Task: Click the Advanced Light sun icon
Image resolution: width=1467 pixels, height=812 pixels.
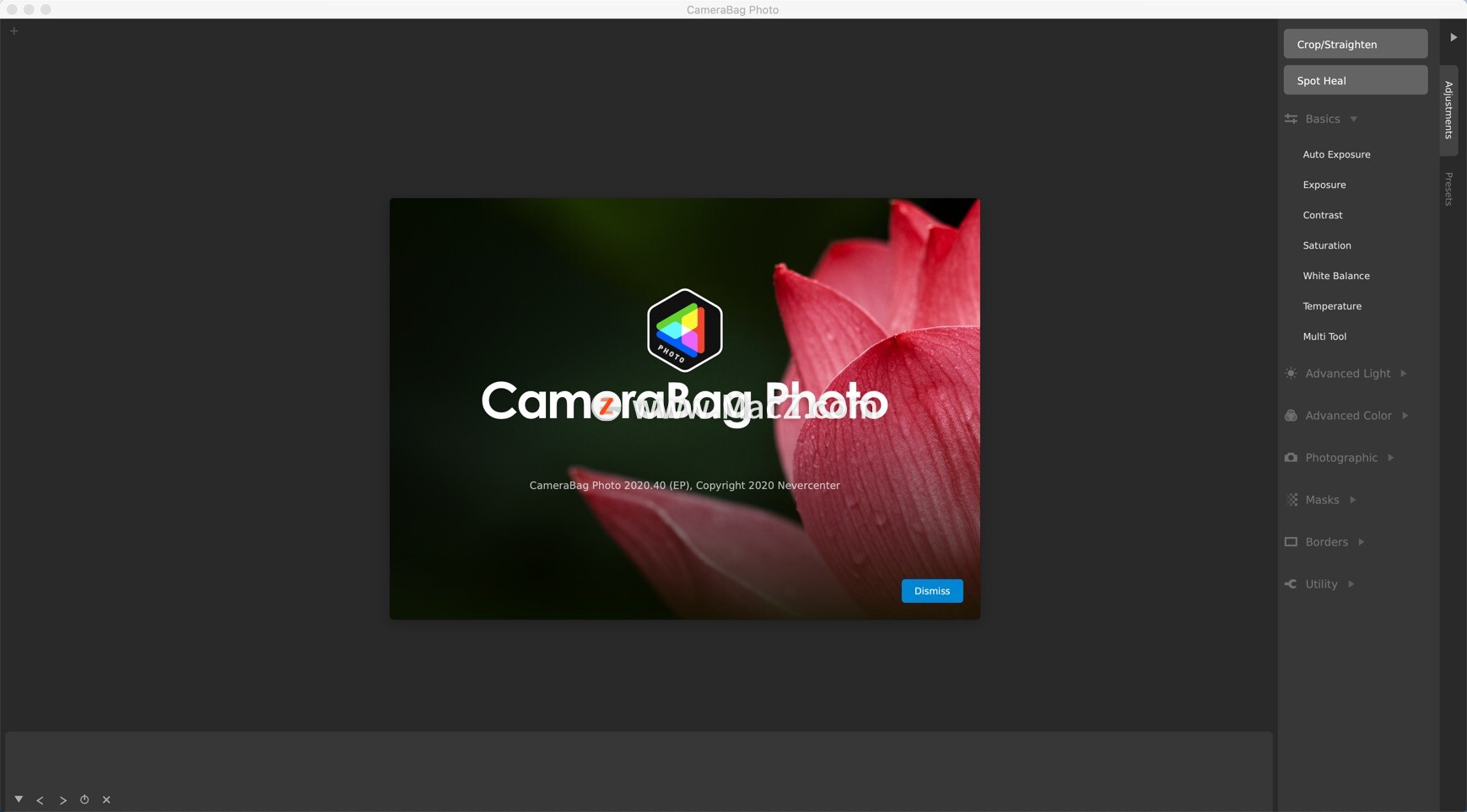Action: point(1291,374)
